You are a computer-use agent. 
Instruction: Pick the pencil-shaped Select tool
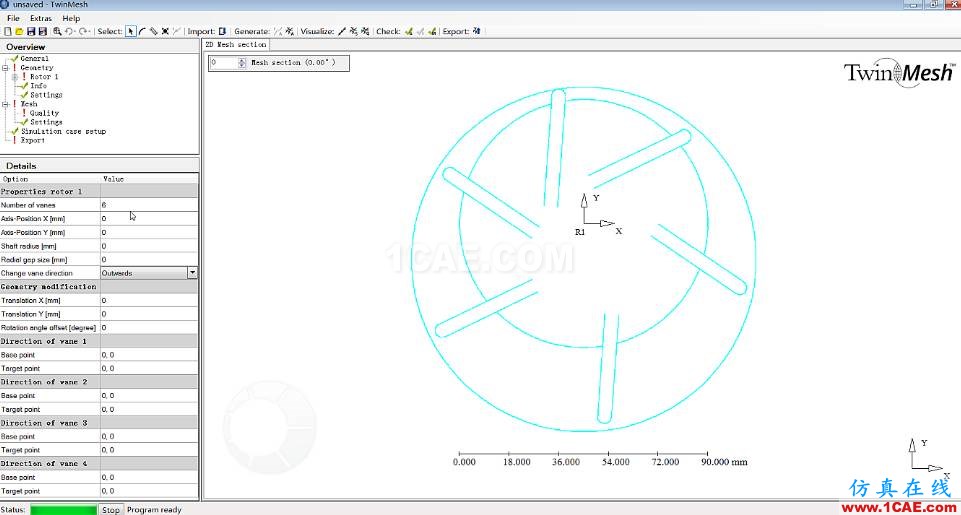pyautogui.click(x=153, y=31)
